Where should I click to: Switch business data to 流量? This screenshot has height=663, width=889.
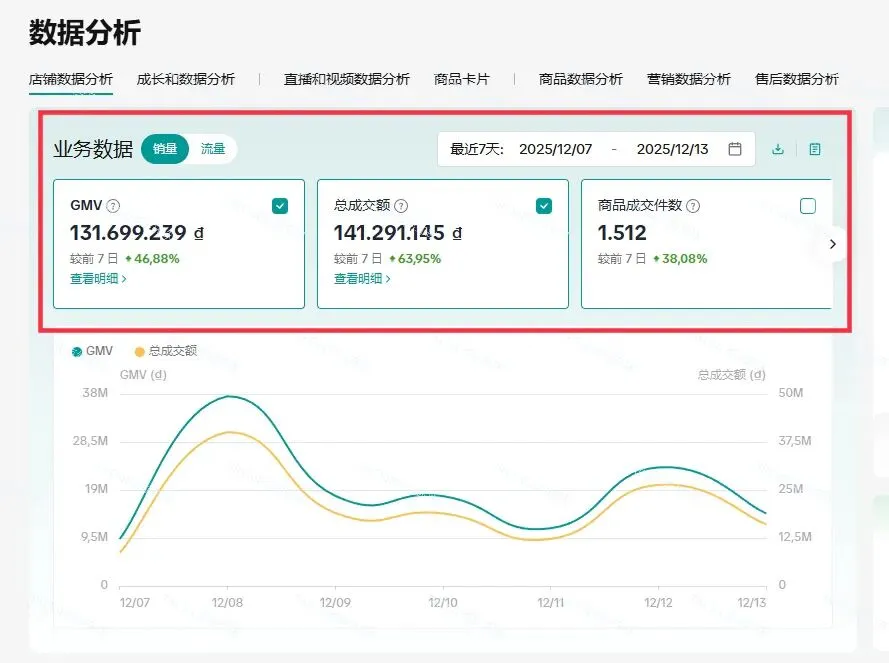click(213, 149)
